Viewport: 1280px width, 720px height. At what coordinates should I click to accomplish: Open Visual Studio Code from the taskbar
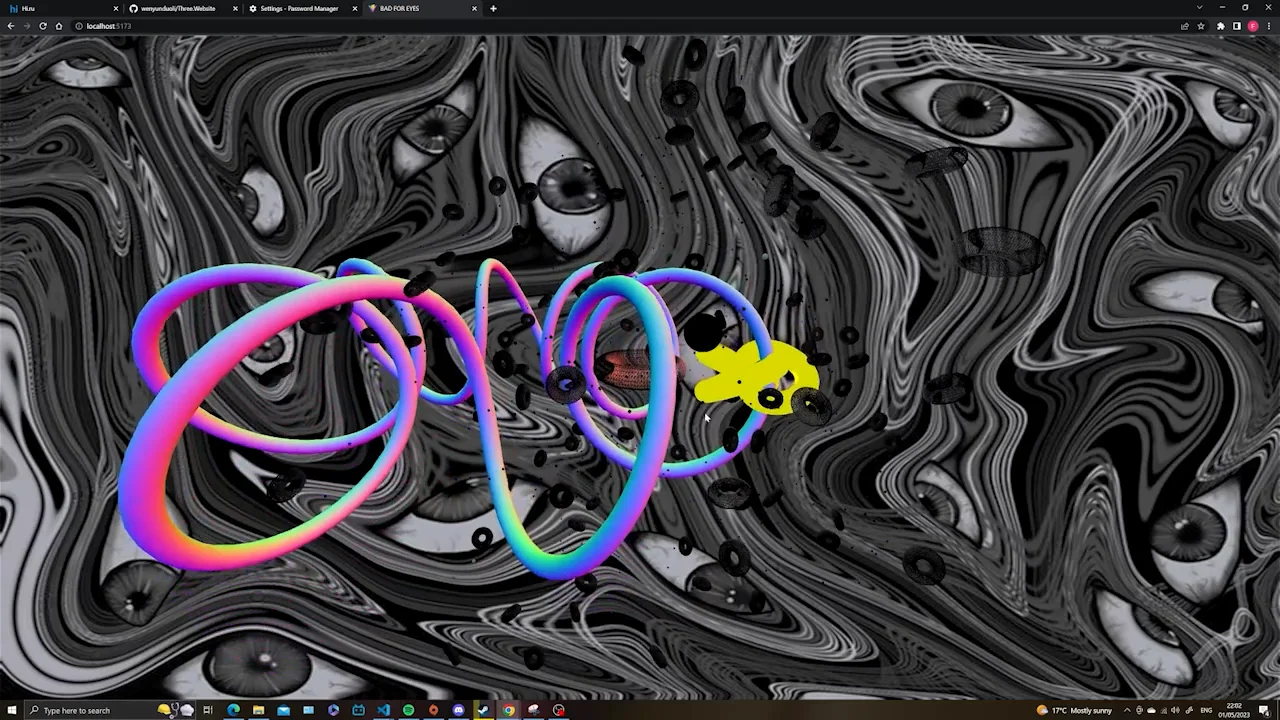383,710
